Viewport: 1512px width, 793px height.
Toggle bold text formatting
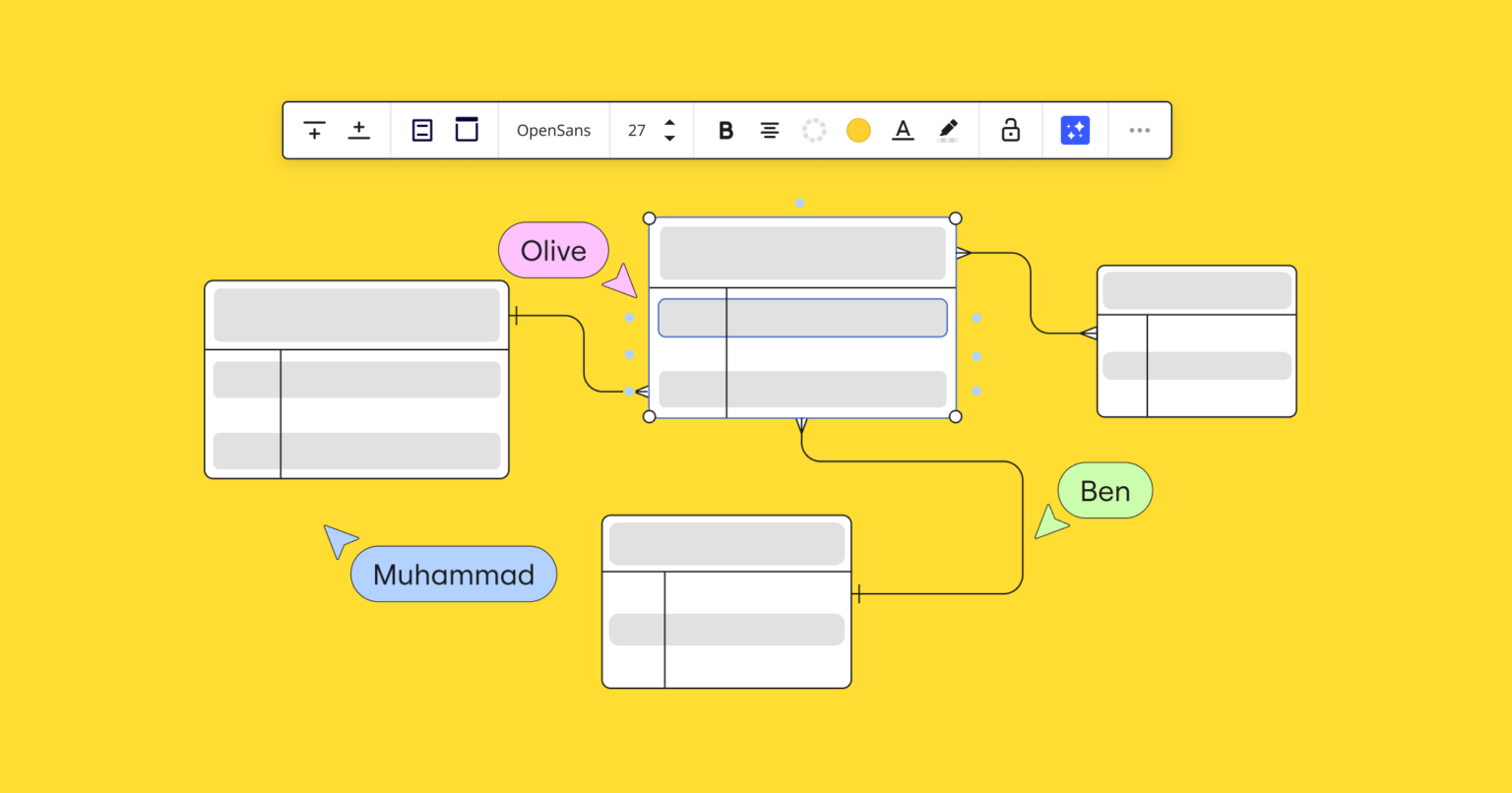click(725, 130)
